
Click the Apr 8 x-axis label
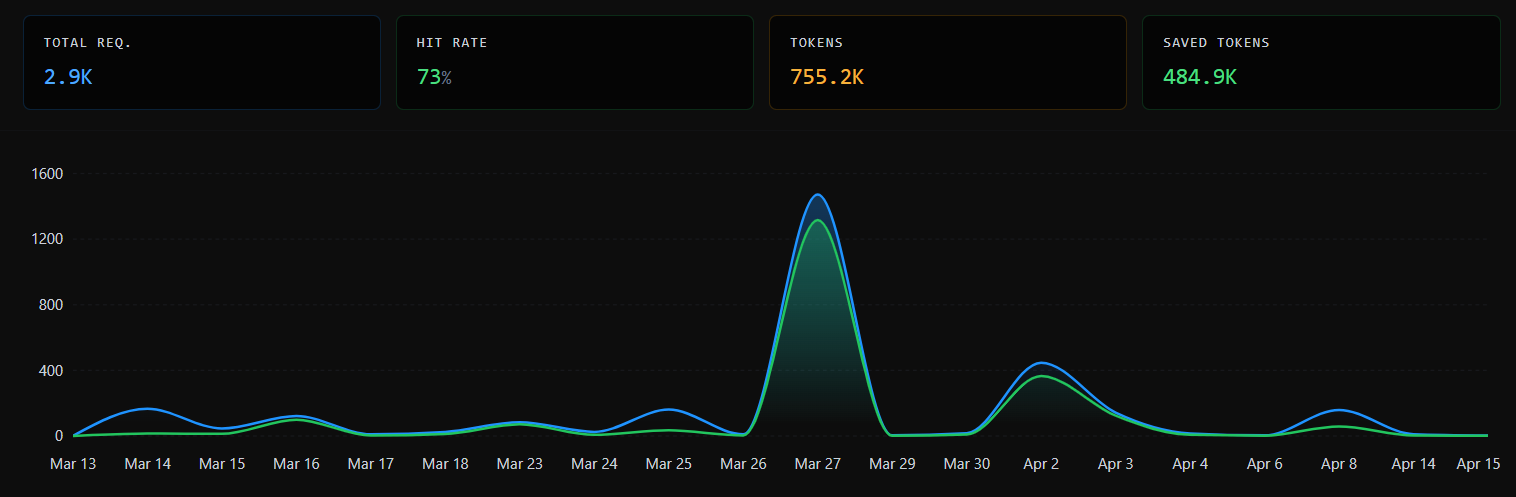1339,464
